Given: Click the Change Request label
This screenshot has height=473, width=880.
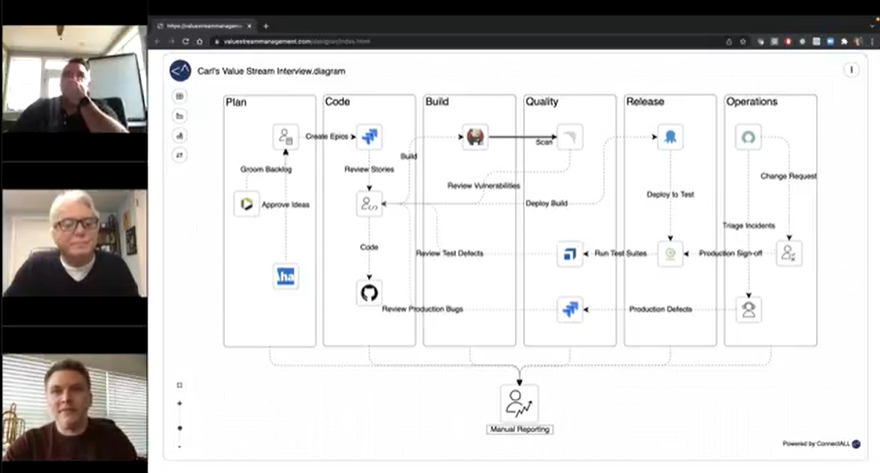Looking at the screenshot, I should tap(789, 176).
